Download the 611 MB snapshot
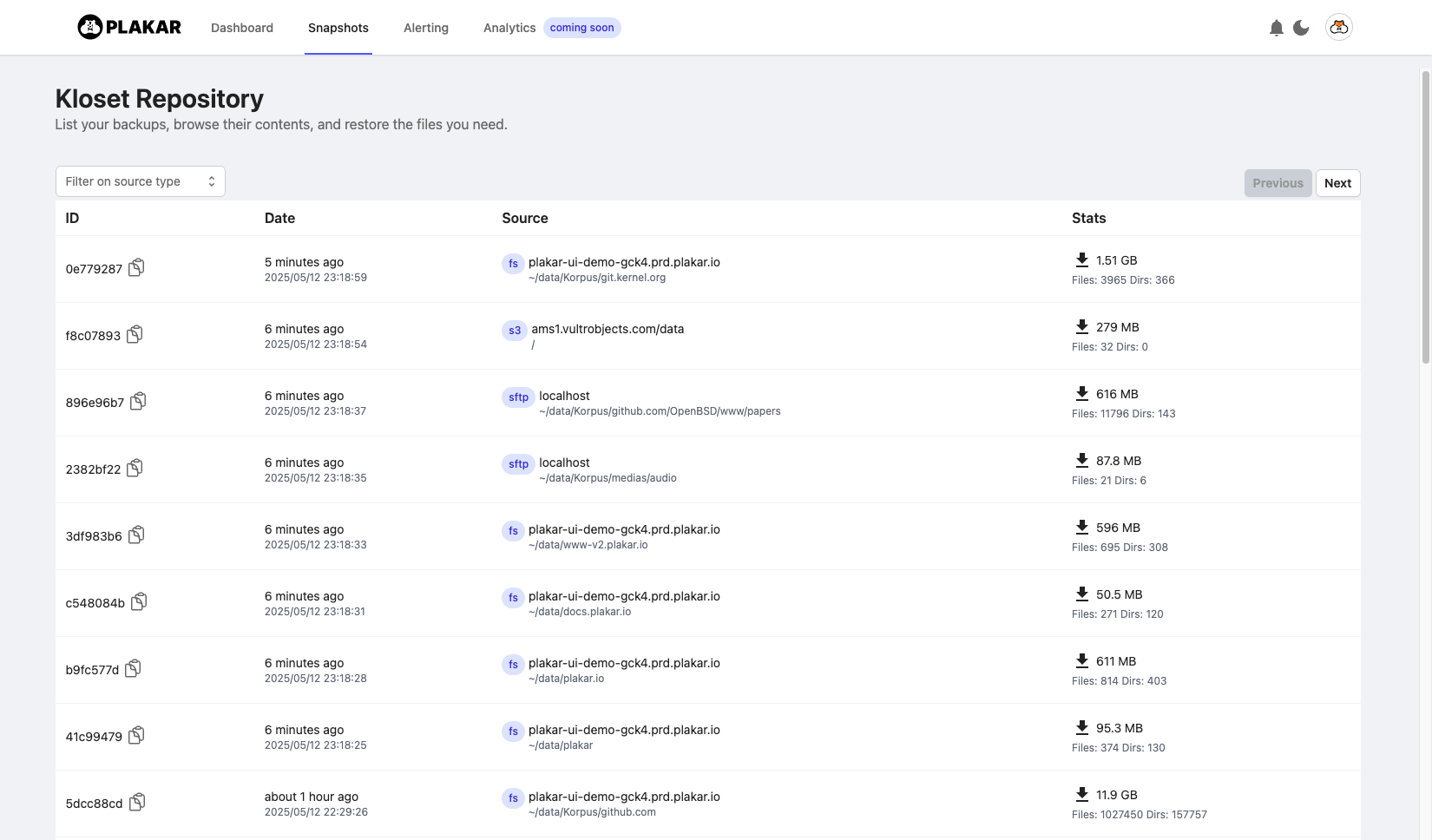 [x=1081, y=660]
